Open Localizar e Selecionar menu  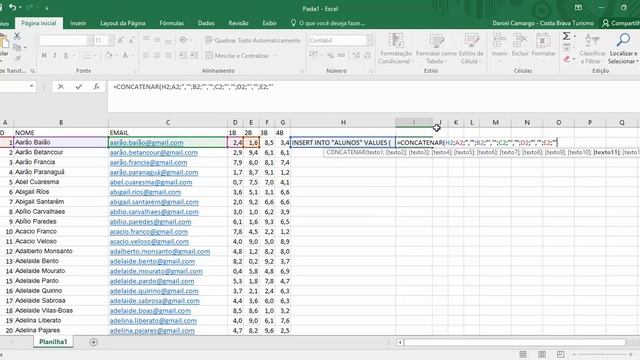623,49
